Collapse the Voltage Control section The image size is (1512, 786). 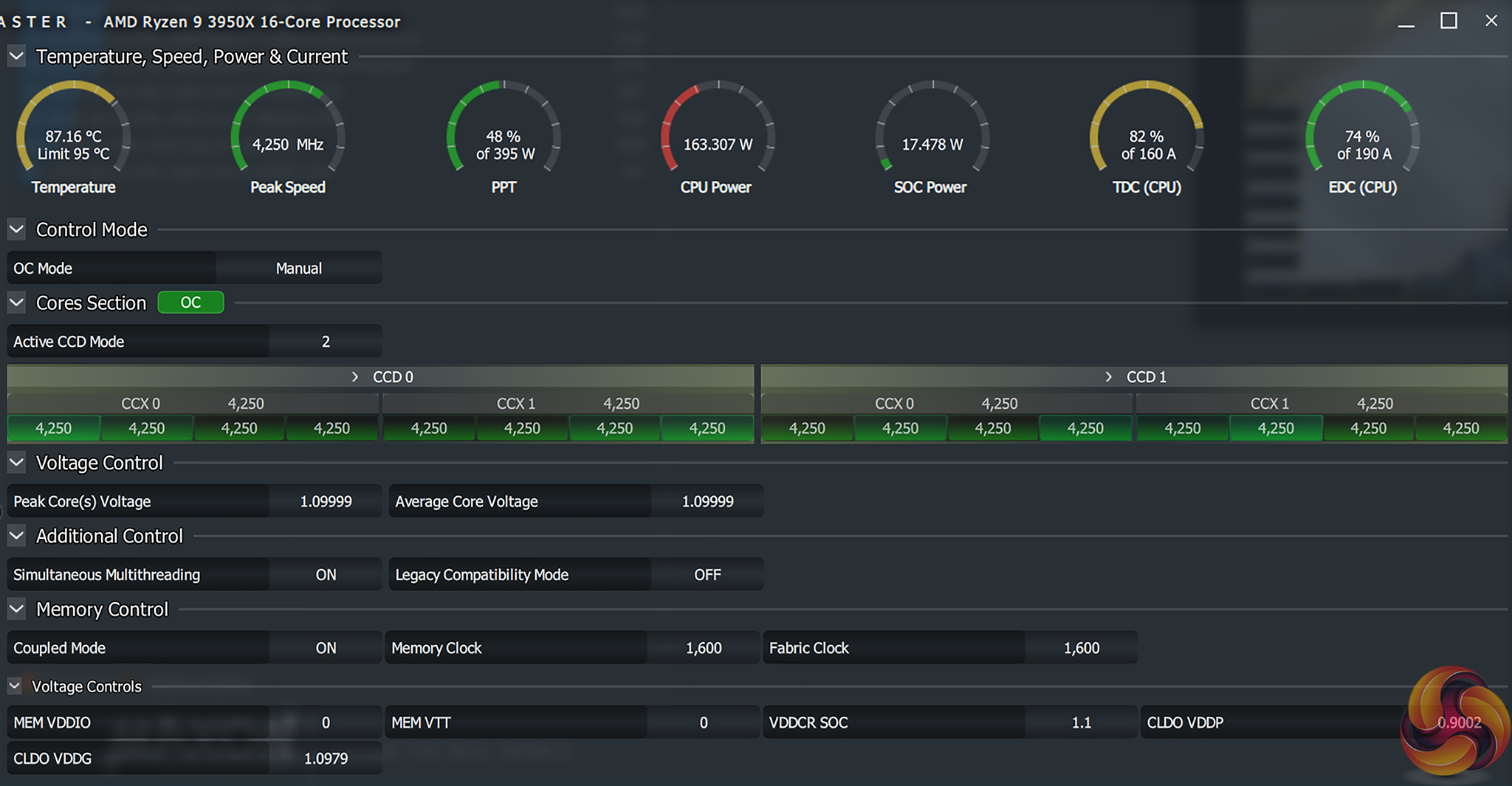pyautogui.click(x=16, y=463)
